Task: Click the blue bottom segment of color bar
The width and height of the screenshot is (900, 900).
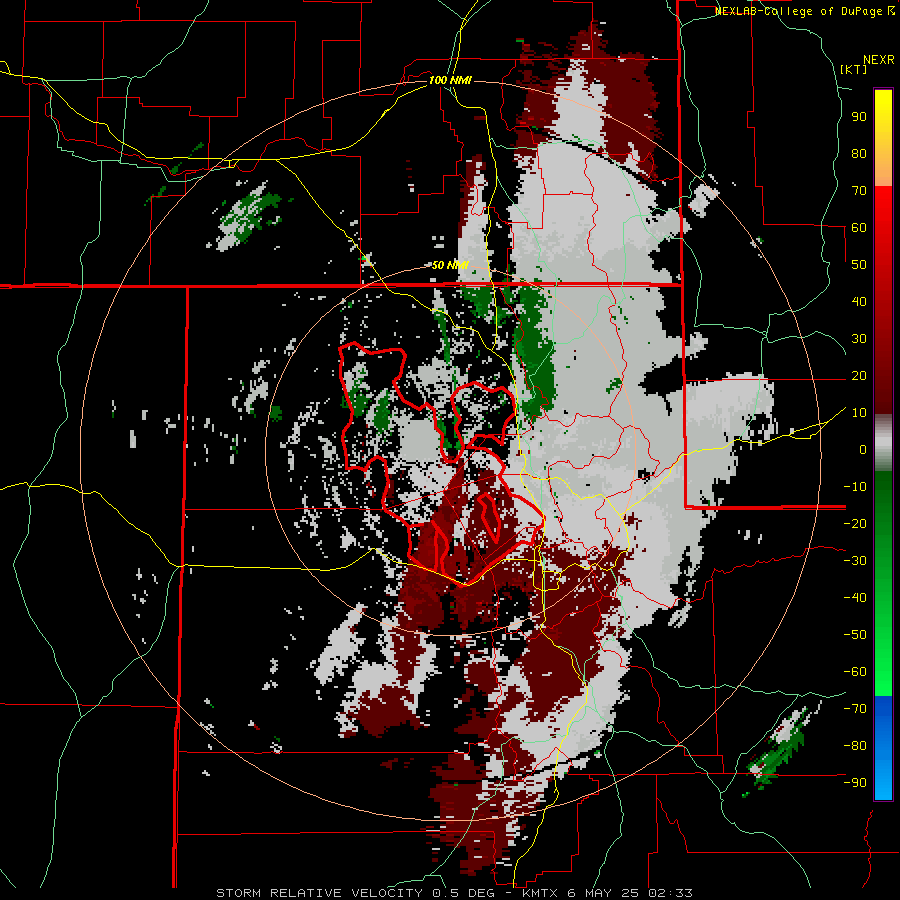Action: point(883,748)
